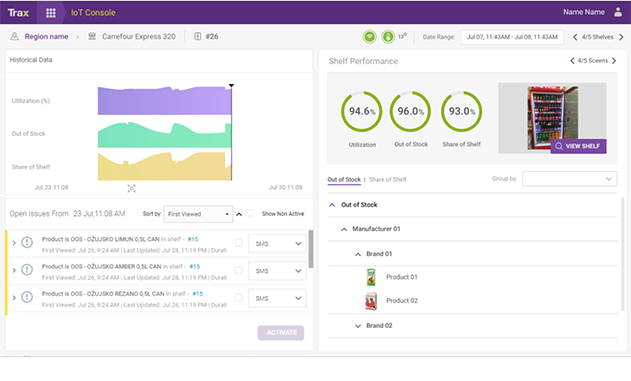Check the box for OŽUJSKO AMBER issue
This screenshot has height=381, width=631.
coord(238,270)
